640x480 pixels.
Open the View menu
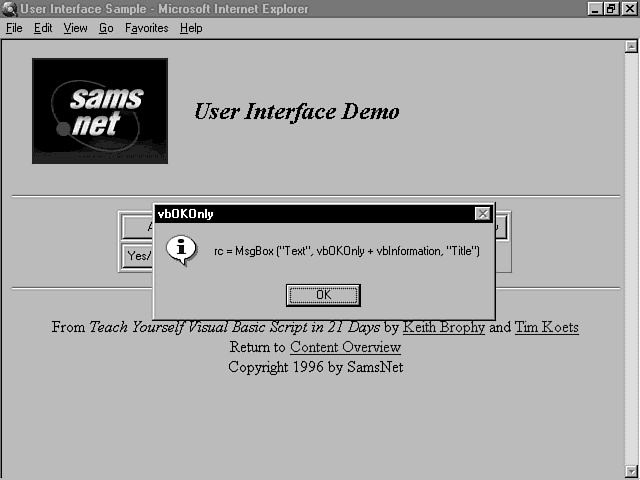click(x=76, y=28)
